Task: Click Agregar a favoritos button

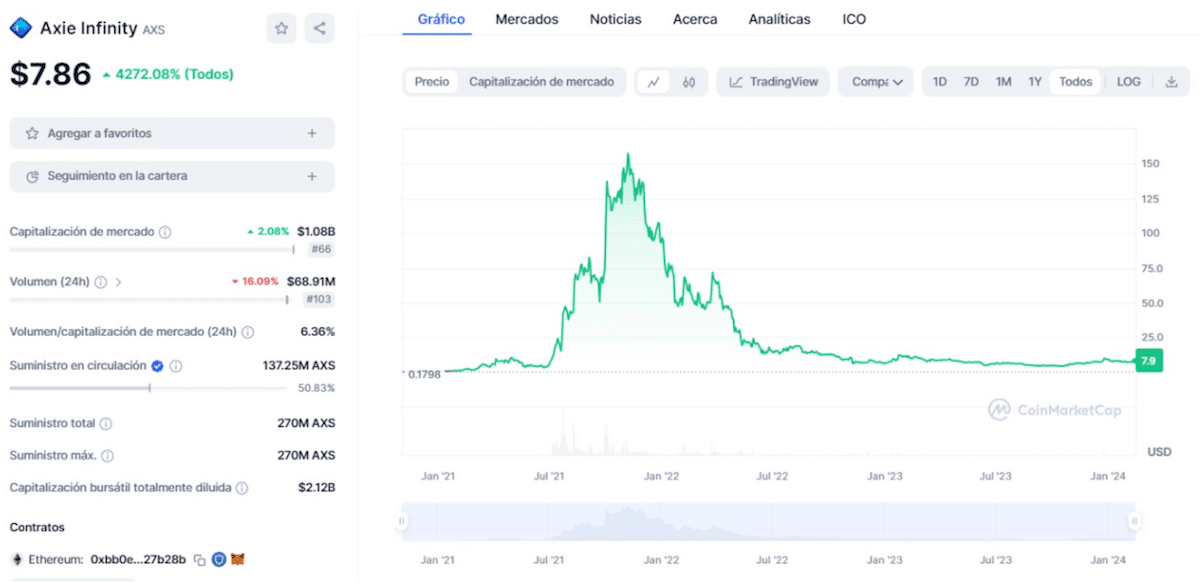Action: coord(171,132)
